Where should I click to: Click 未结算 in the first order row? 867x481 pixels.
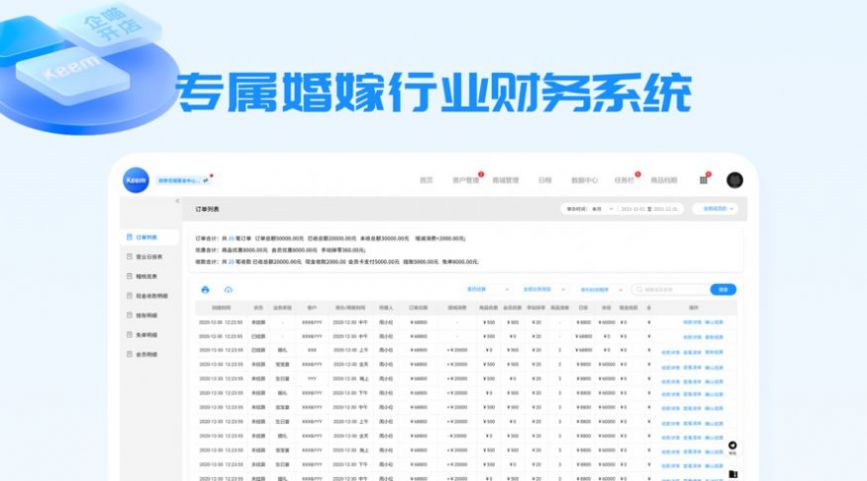[x=258, y=322]
